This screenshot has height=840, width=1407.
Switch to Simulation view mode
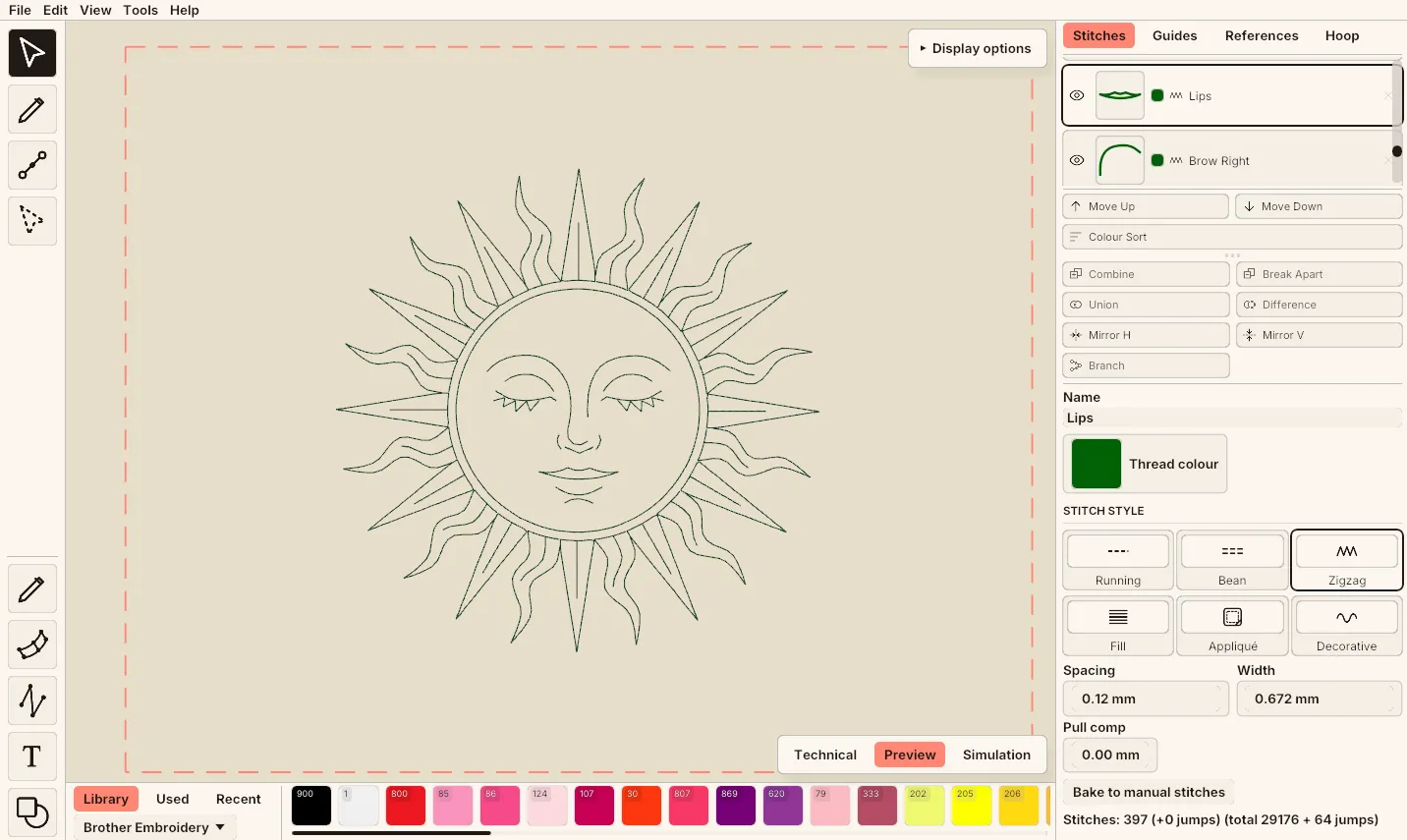pyautogui.click(x=996, y=755)
